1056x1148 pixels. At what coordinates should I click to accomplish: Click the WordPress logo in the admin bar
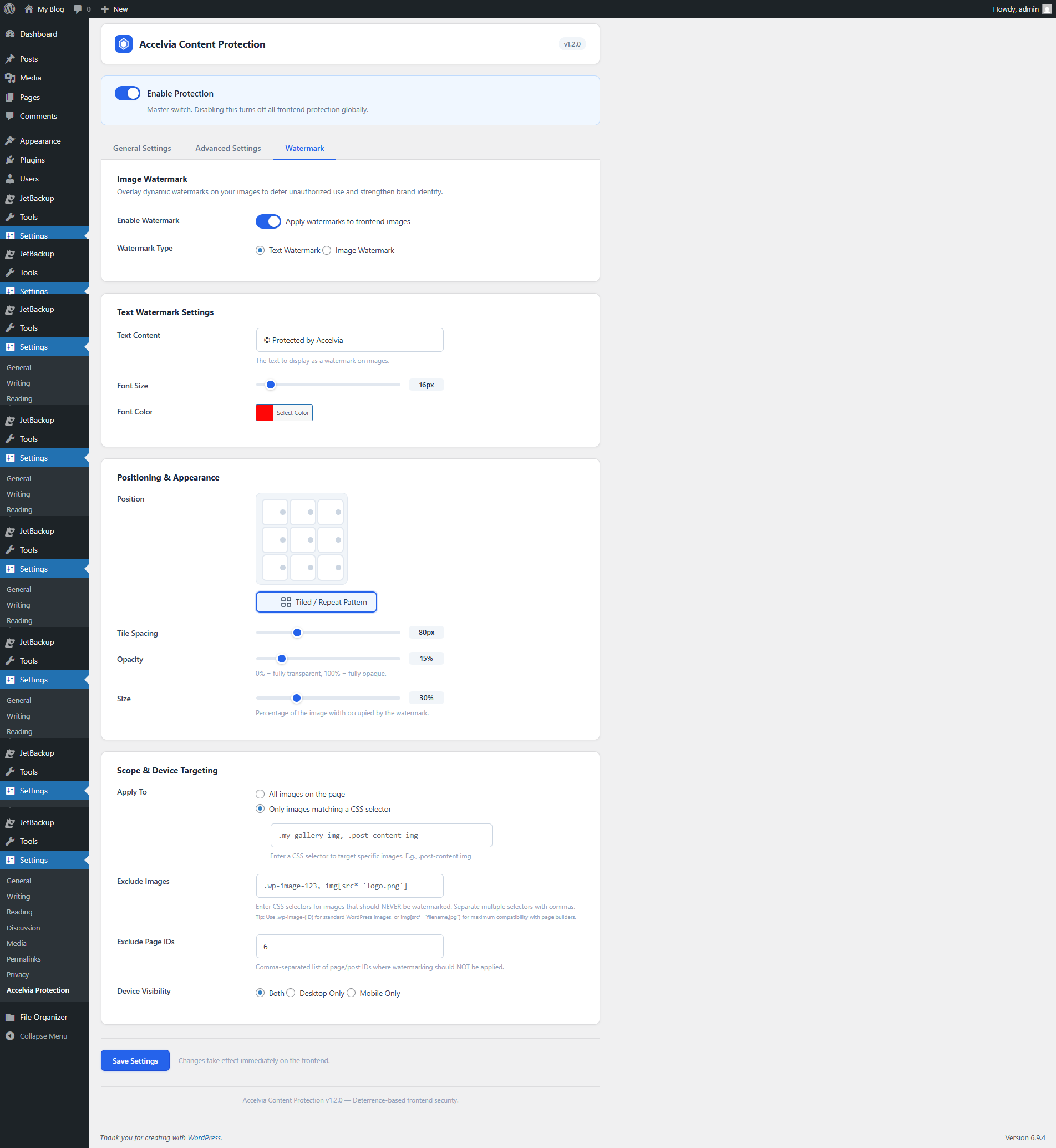point(10,8)
